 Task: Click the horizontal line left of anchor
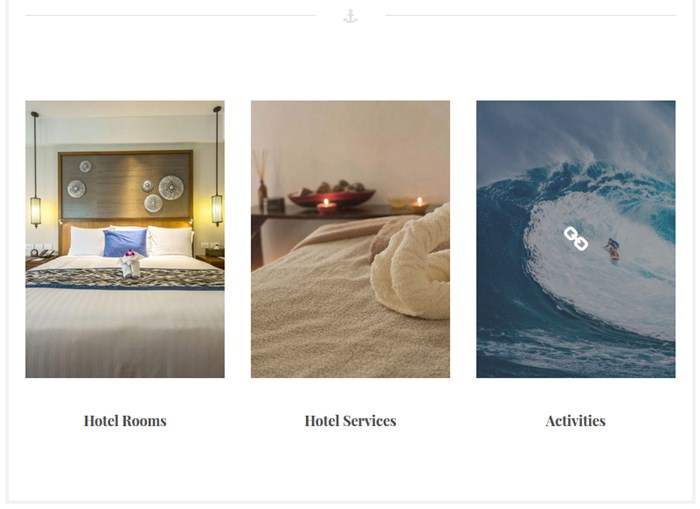click(171, 15)
